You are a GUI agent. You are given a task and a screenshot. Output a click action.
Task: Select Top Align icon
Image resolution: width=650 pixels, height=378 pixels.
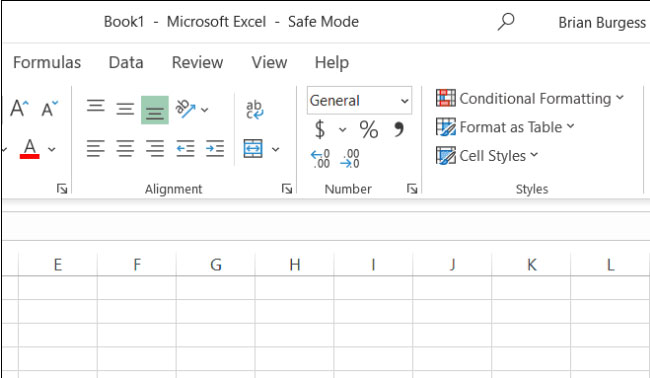tap(95, 107)
